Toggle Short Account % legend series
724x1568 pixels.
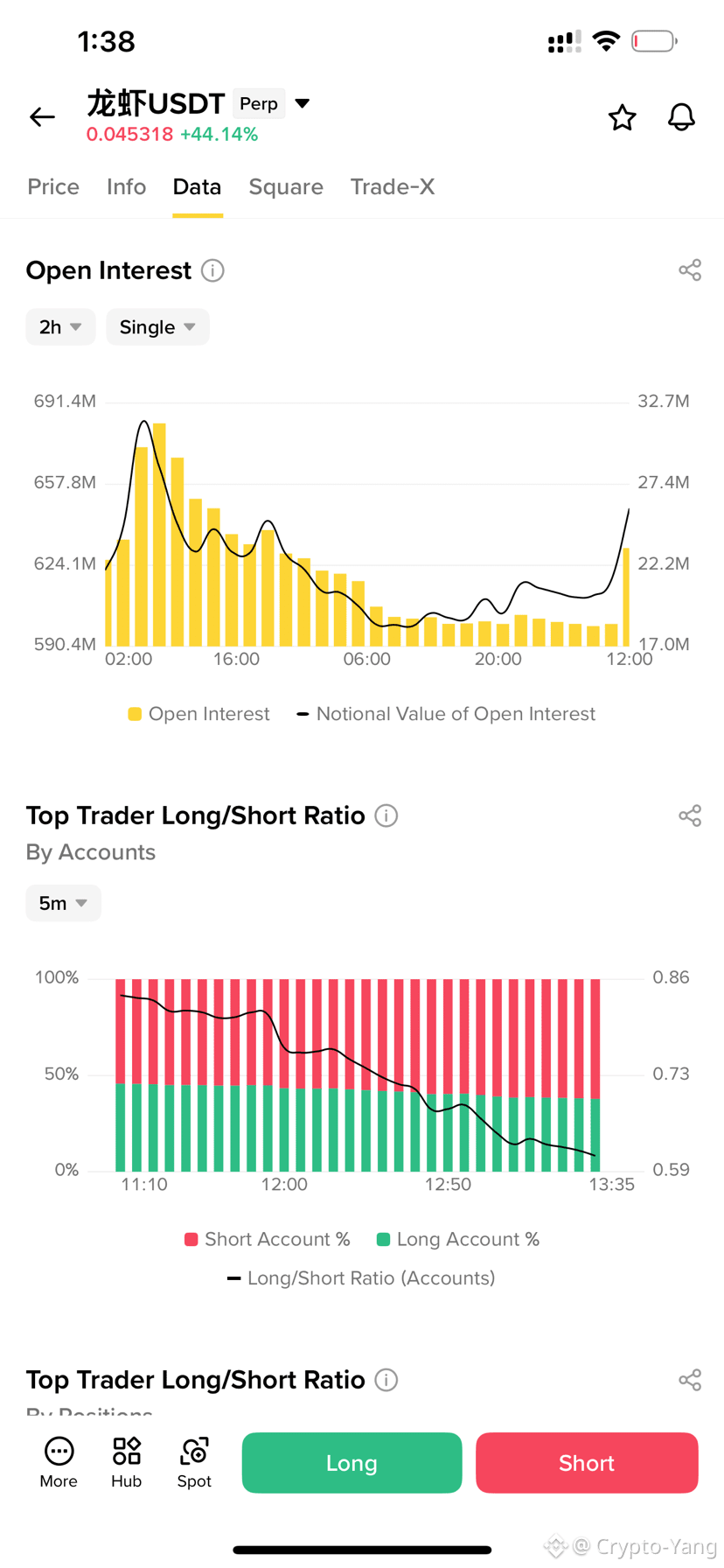click(267, 1239)
